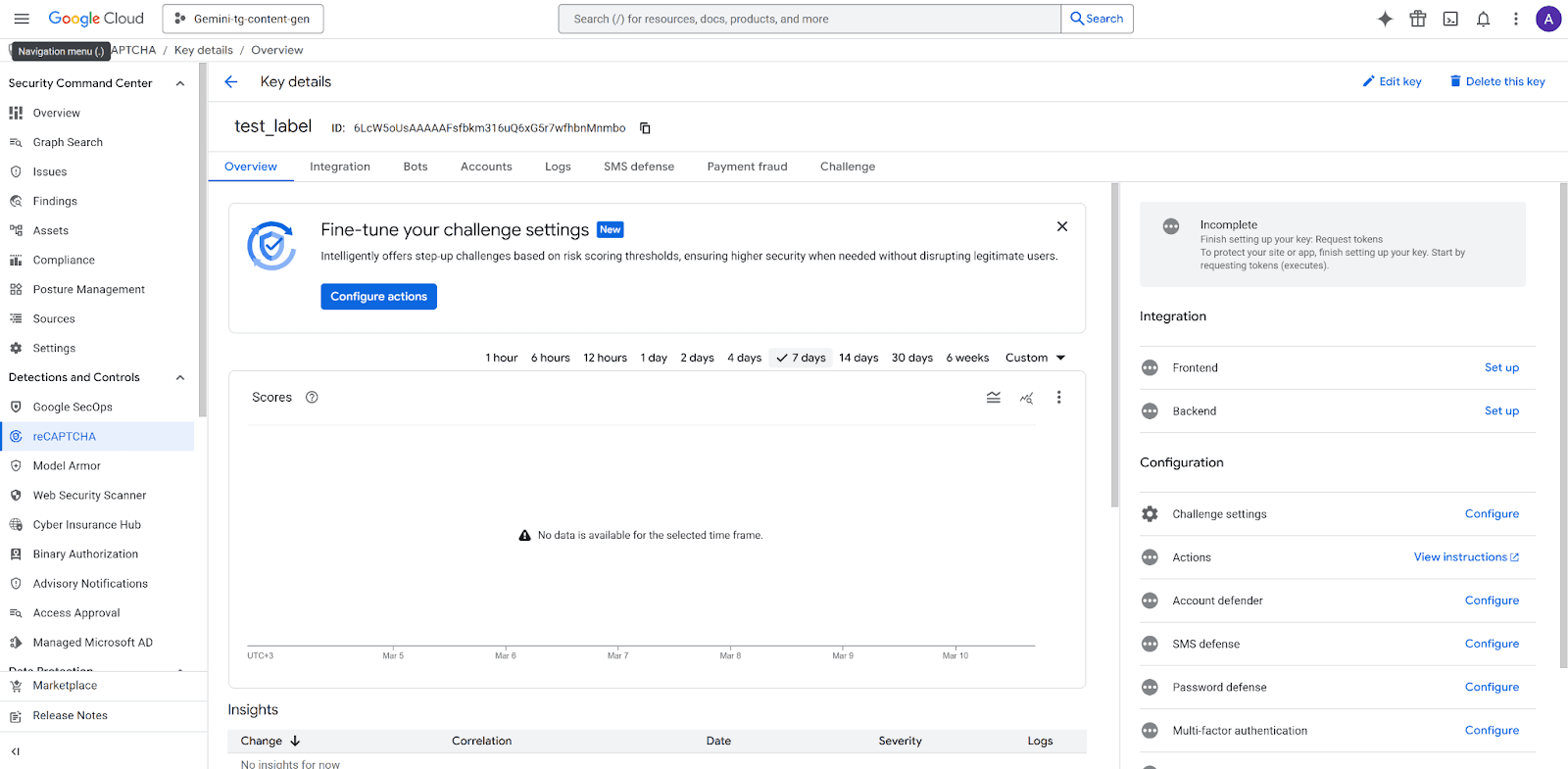Select the 7 days time range
This screenshot has width=1568, height=769.
tap(801, 358)
